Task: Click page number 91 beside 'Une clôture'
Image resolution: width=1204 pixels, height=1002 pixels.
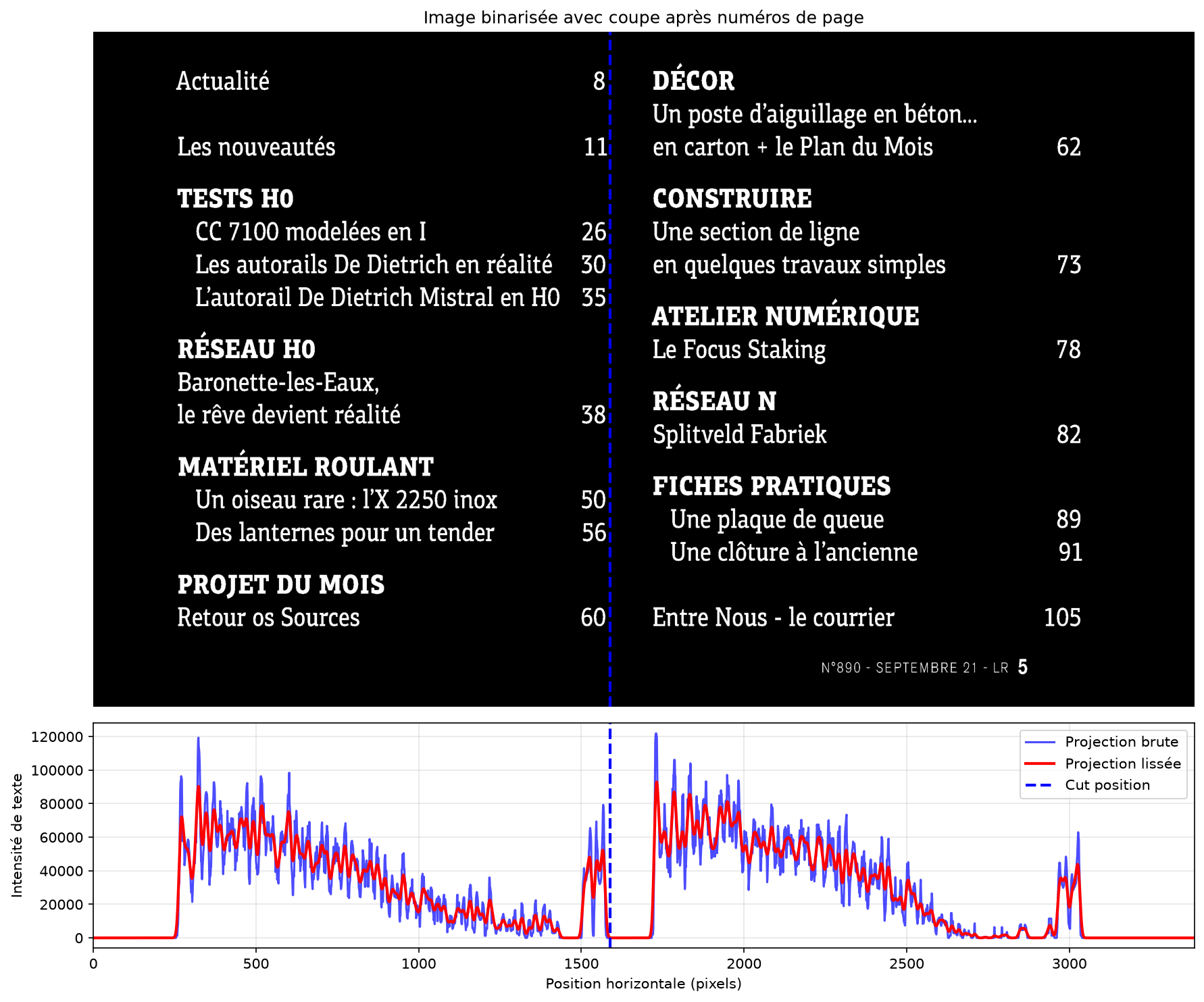Action: 1070,553
